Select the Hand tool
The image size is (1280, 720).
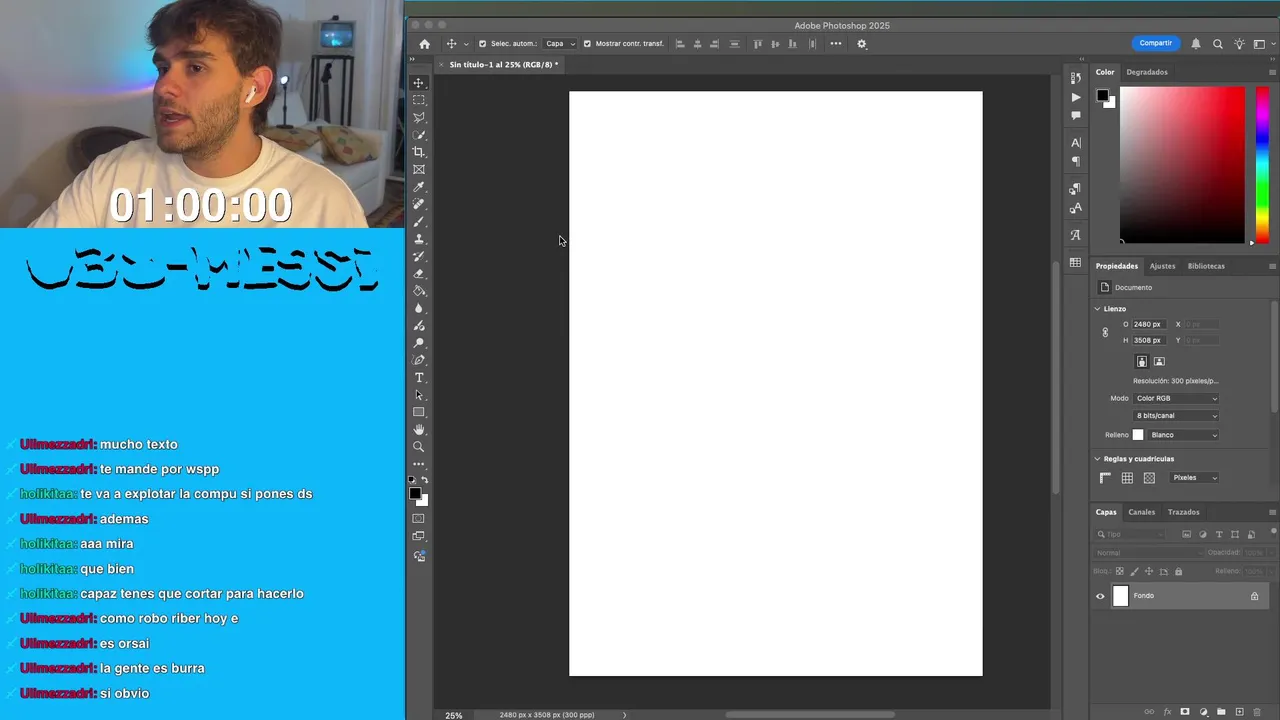click(419, 429)
